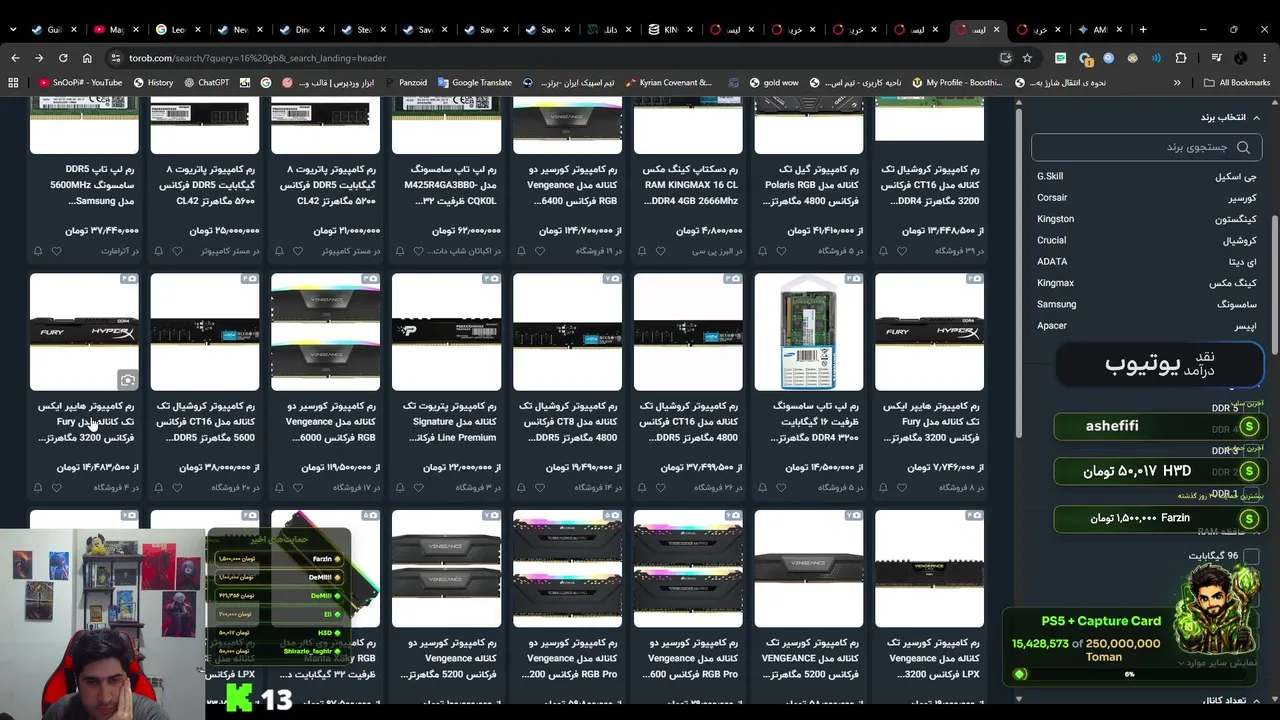Viewport: 1280px width, 720px height.
Task: Open image search on HyperX Fury thumbnail
Action: [x=127, y=379]
